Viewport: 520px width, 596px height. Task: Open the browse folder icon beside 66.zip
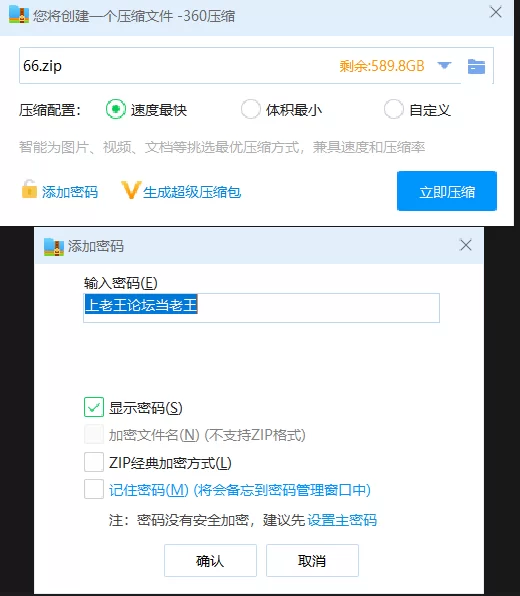(476, 67)
